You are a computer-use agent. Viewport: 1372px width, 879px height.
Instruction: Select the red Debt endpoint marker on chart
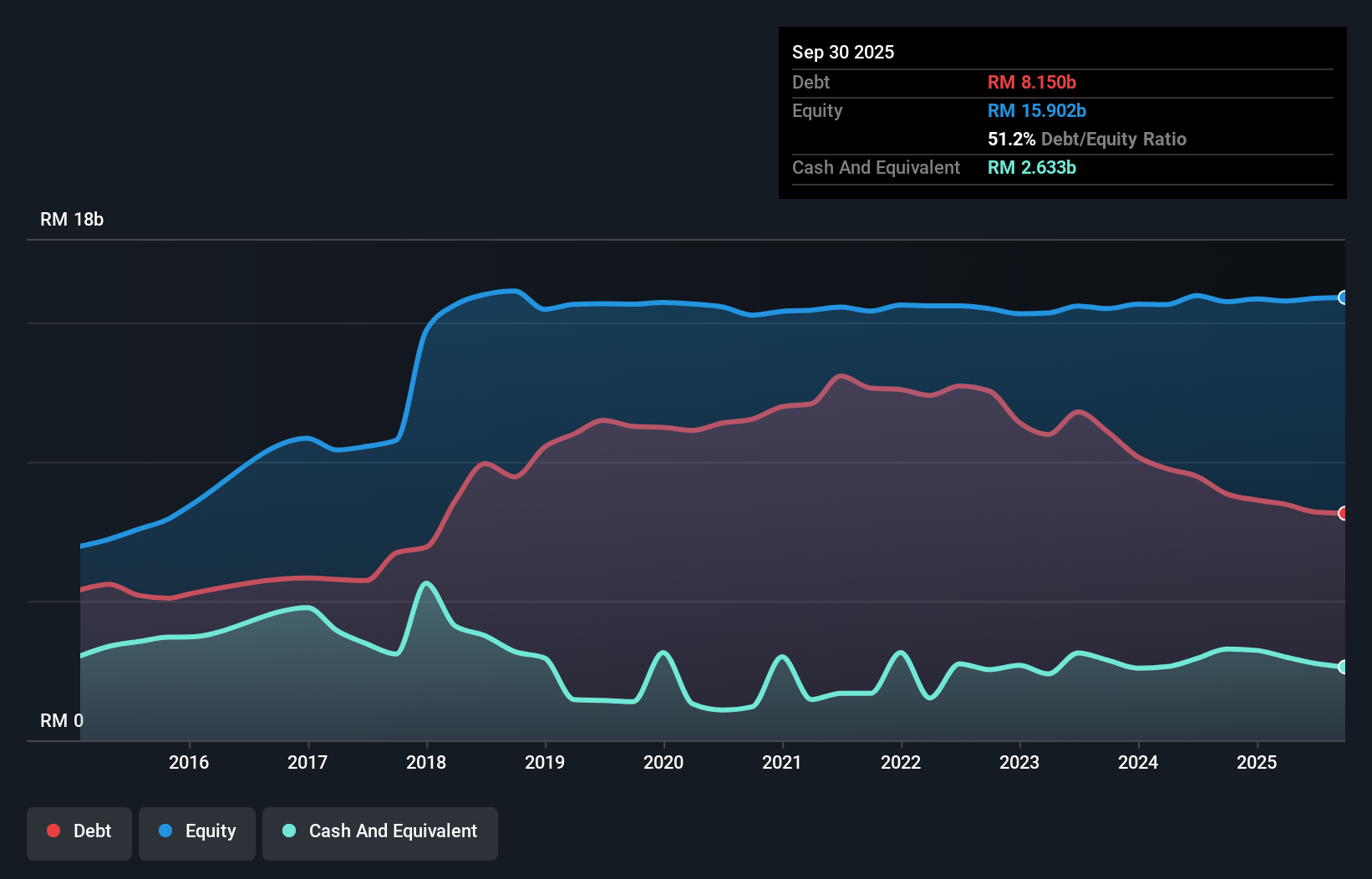pos(1342,513)
